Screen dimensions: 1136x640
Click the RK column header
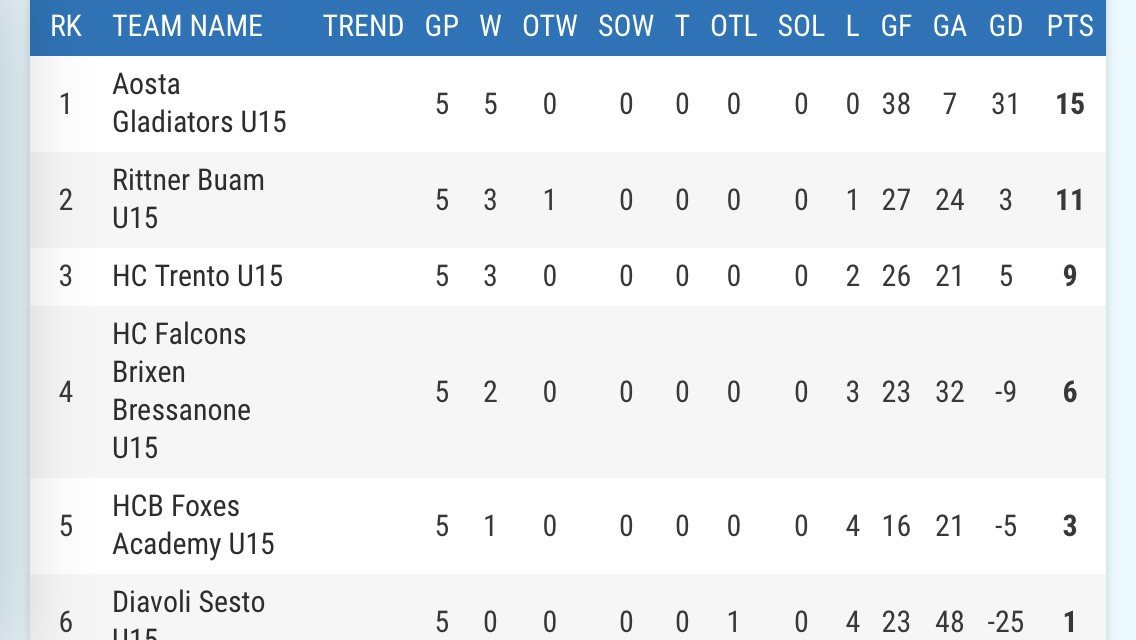click(66, 26)
